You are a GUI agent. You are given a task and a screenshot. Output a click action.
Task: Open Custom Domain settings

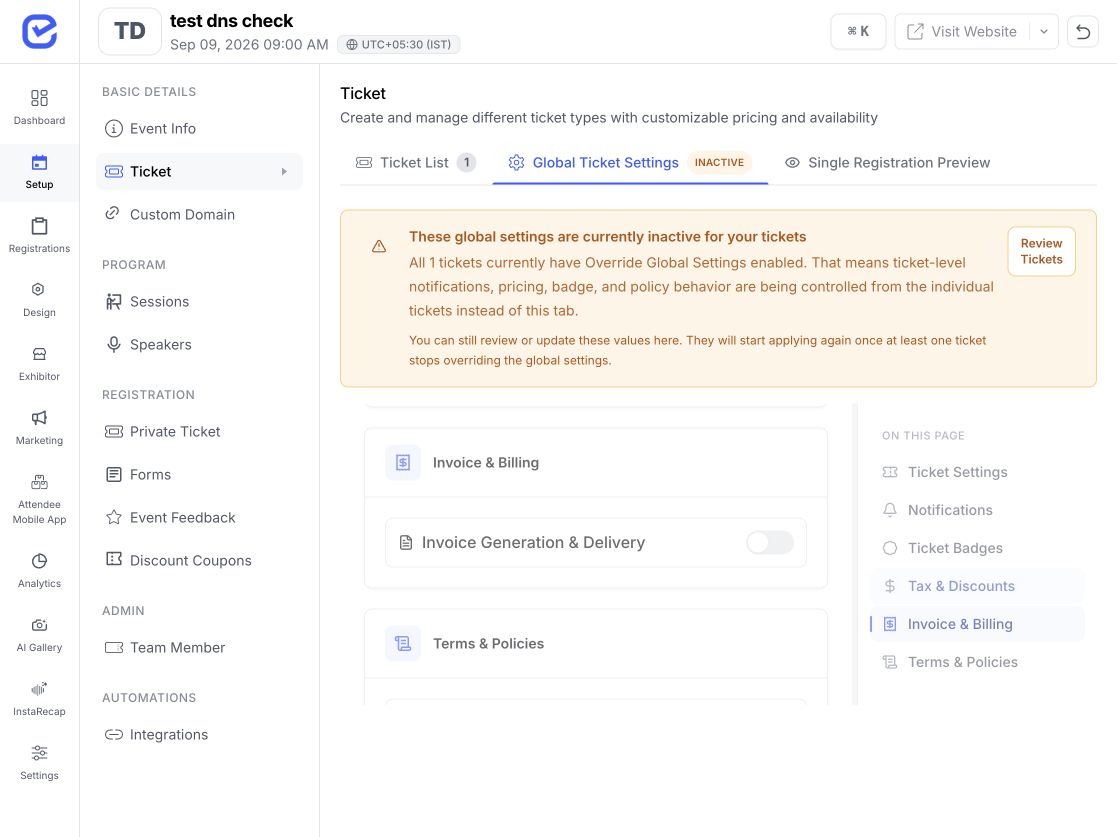click(199, 214)
